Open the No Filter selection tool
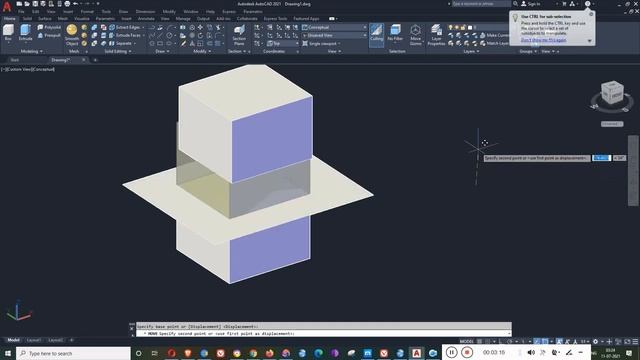The width and height of the screenshot is (640, 360). 395,33
